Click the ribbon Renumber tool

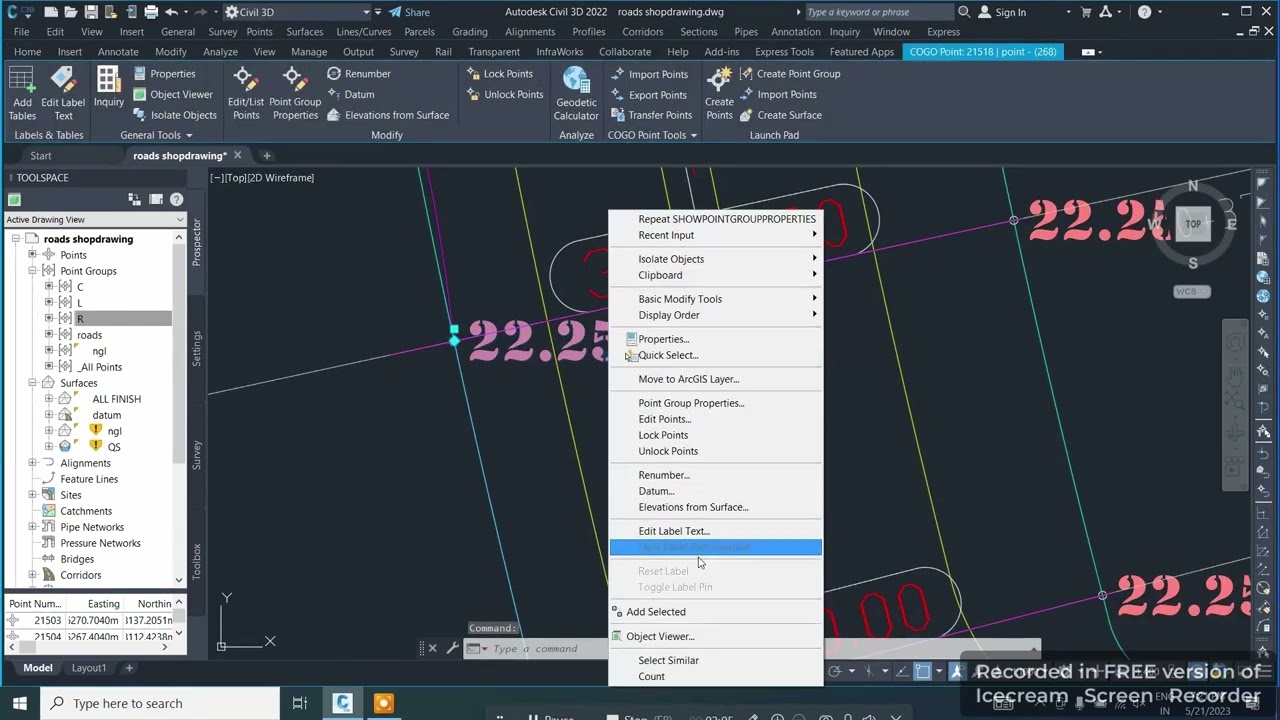pos(359,74)
